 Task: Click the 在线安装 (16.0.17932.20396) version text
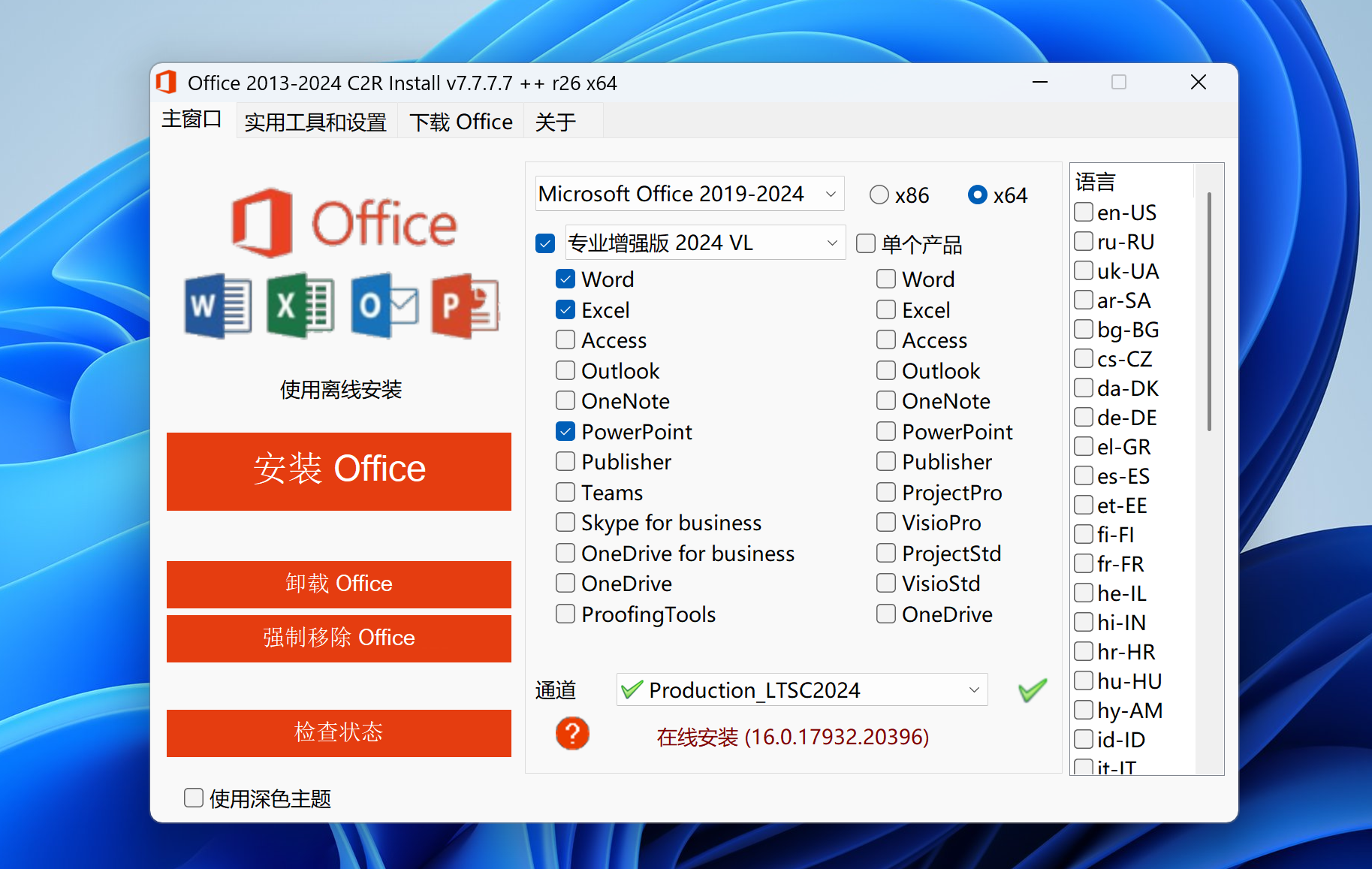click(x=793, y=737)
